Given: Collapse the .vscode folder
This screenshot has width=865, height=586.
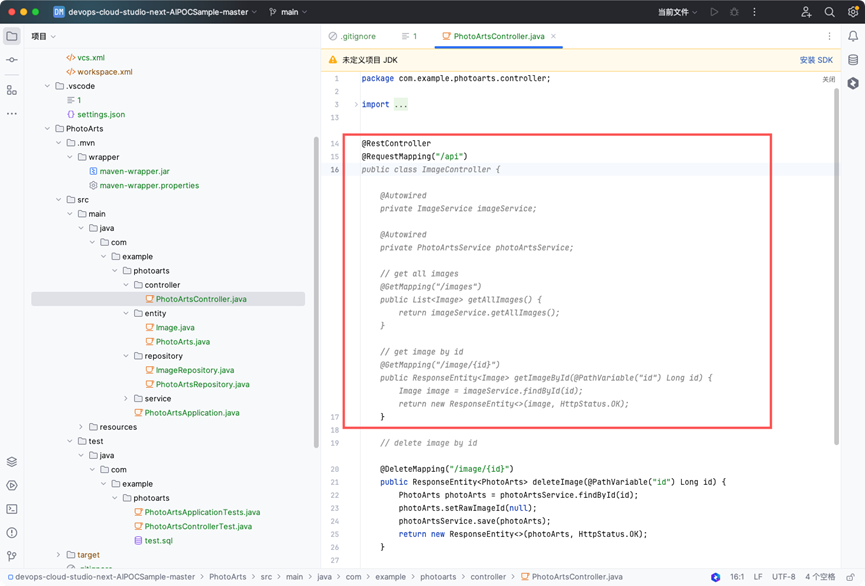Looking at the screenshot, I should (x=47, y=86).
